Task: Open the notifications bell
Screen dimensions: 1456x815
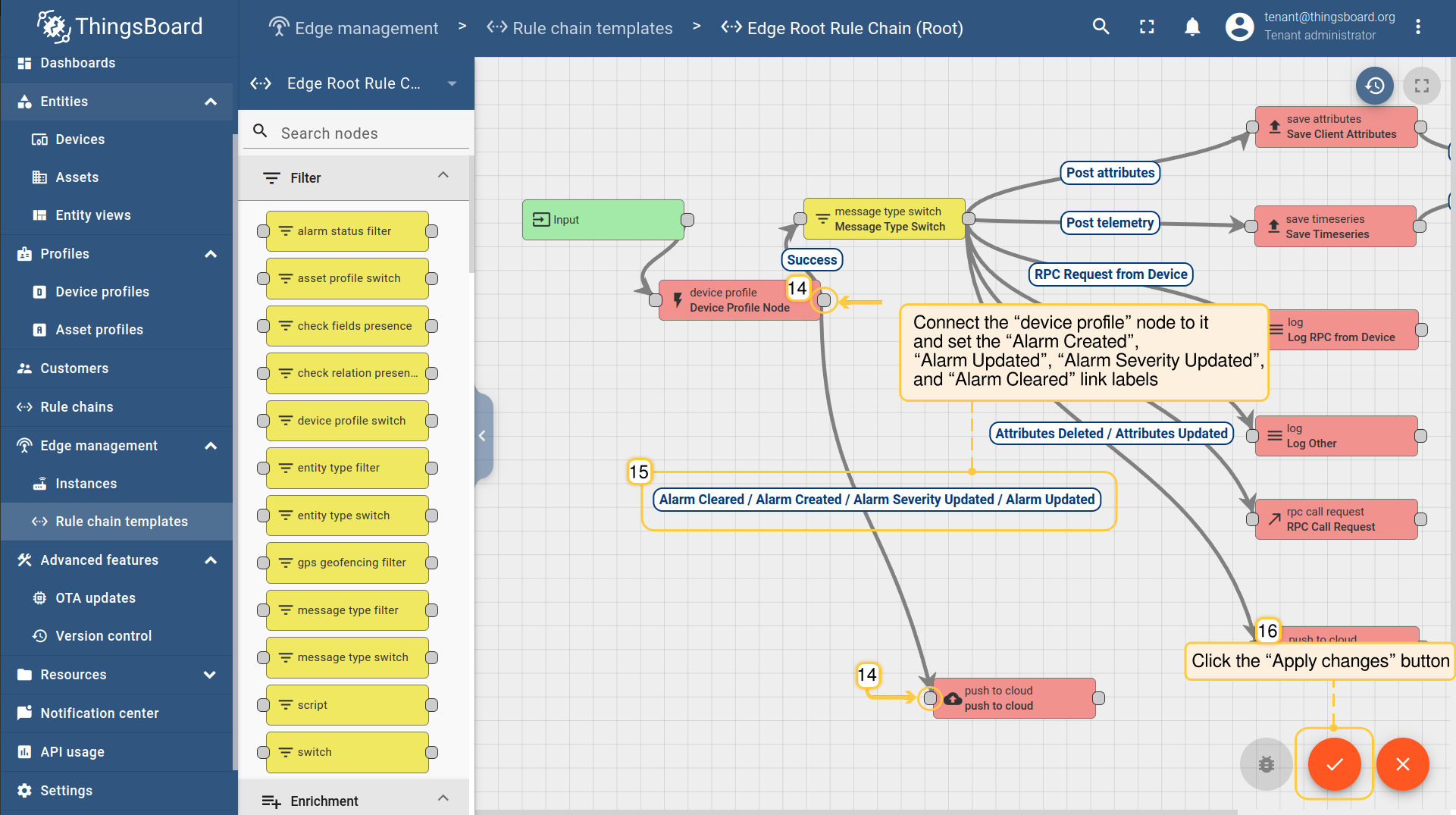Action: 1191,27
